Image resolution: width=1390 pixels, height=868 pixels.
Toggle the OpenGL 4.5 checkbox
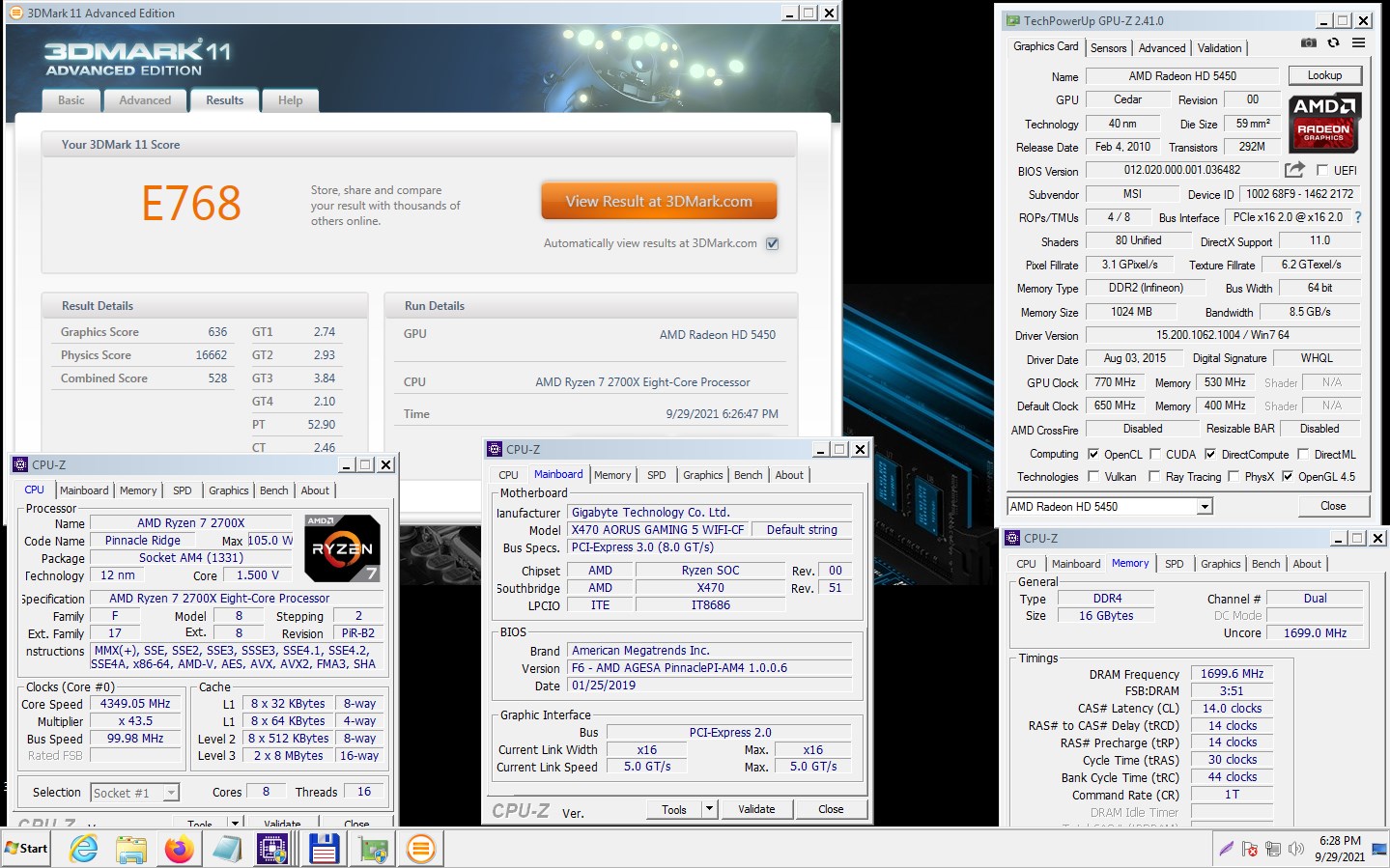(x=1287, y=476)
